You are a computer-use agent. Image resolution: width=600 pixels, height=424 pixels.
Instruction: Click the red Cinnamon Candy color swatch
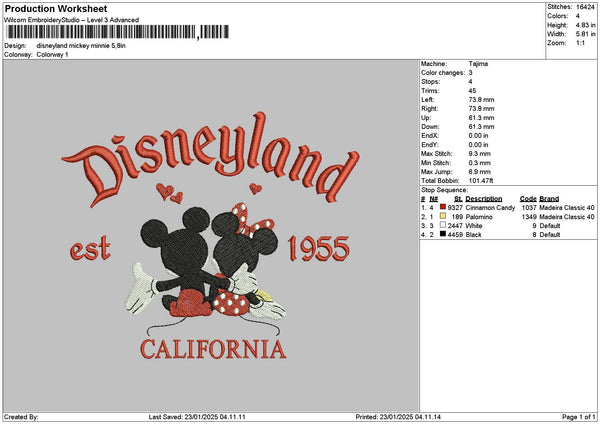(x=443, y=207)
